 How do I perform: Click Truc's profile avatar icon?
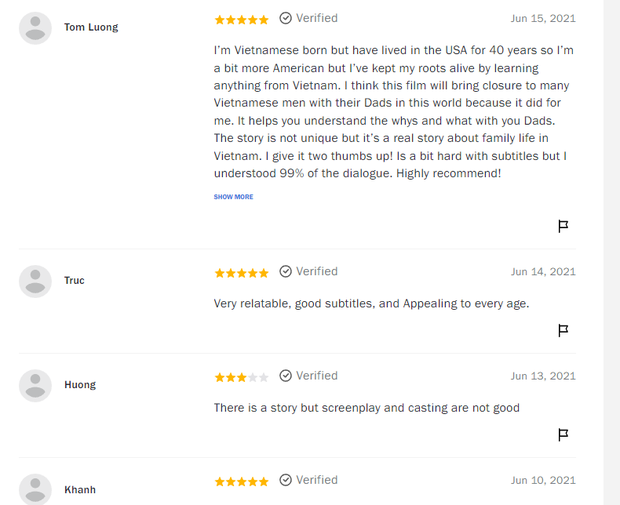coord(35,281)
